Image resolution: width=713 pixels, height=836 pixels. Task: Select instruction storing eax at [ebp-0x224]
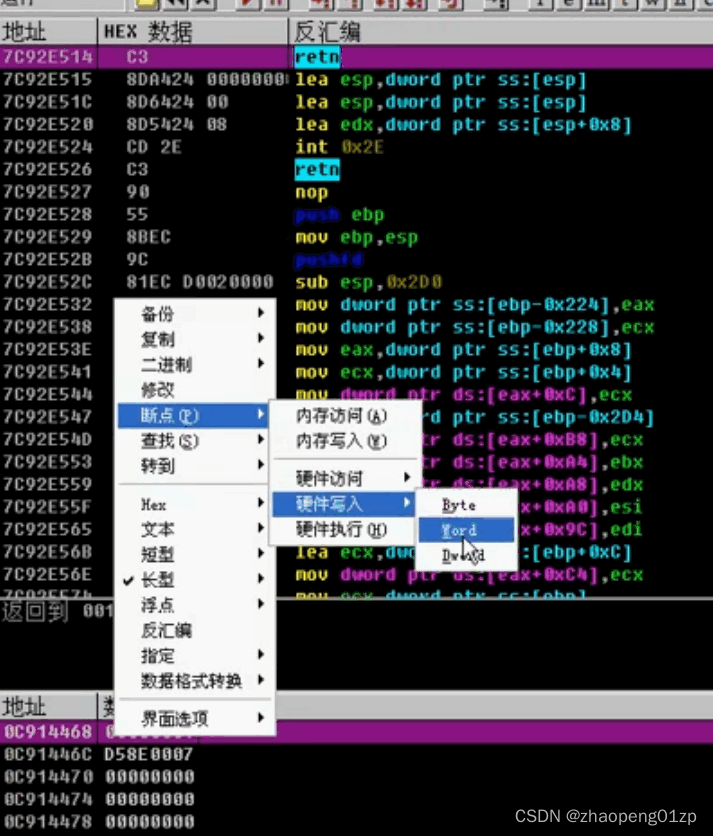(475, 304)
